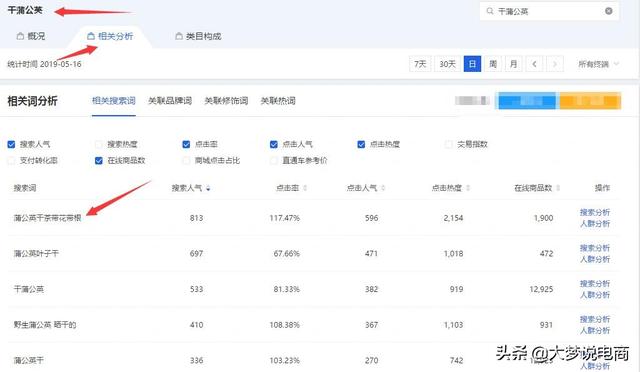Open 人群分析 for 蒲公英叶子干 row
640x372 pixels.
(x=595, y=259)
